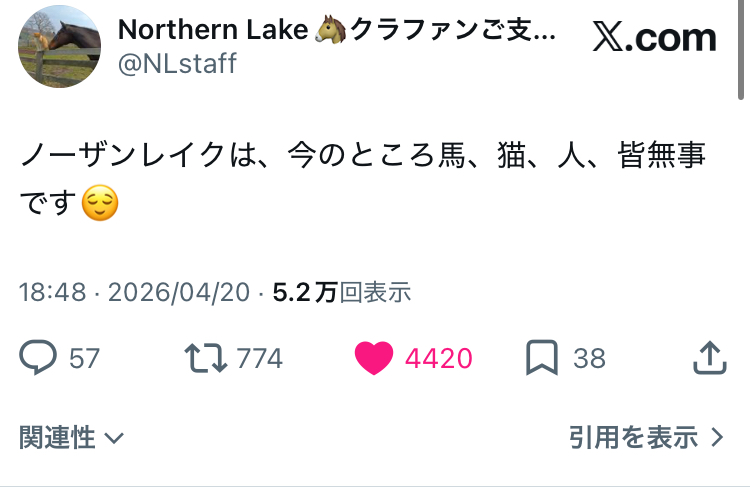
Task: Click the 5.2万回表示 view count
Action: click(341, 292)
